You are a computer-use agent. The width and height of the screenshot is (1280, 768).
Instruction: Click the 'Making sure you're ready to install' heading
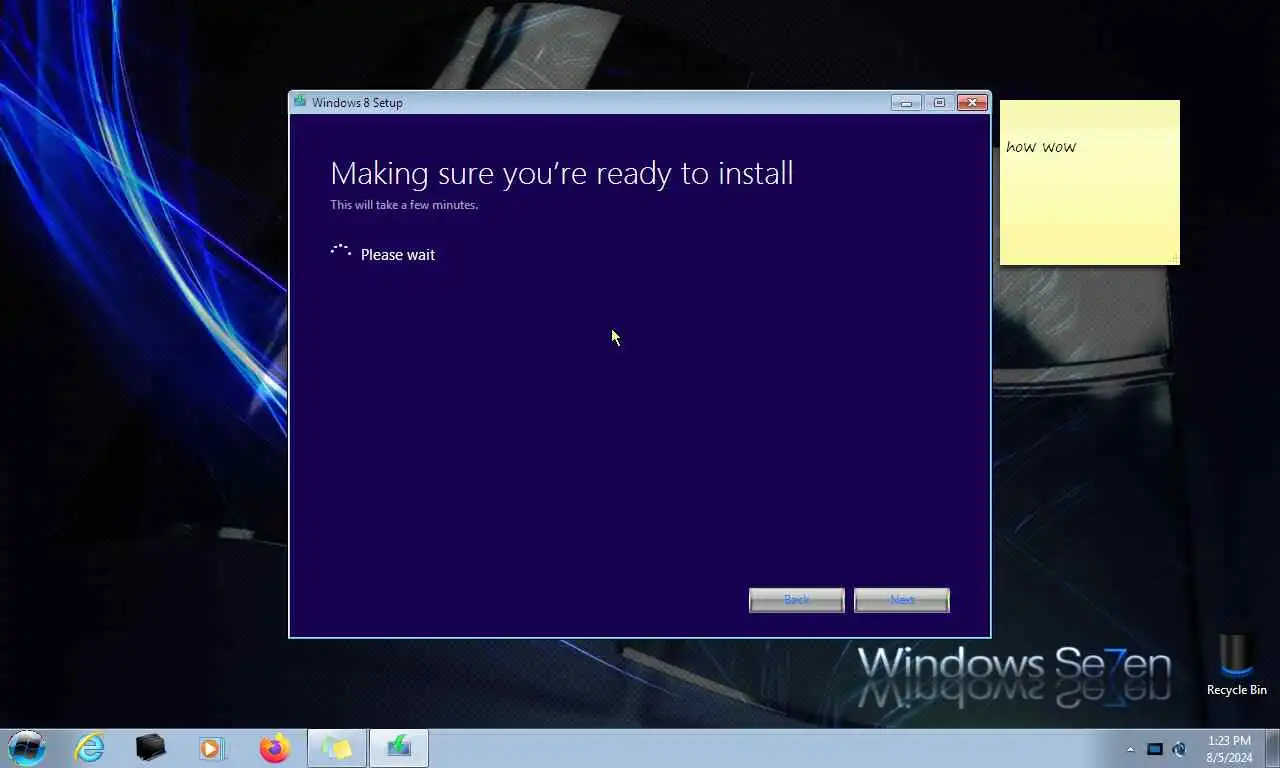coord(562,173)
